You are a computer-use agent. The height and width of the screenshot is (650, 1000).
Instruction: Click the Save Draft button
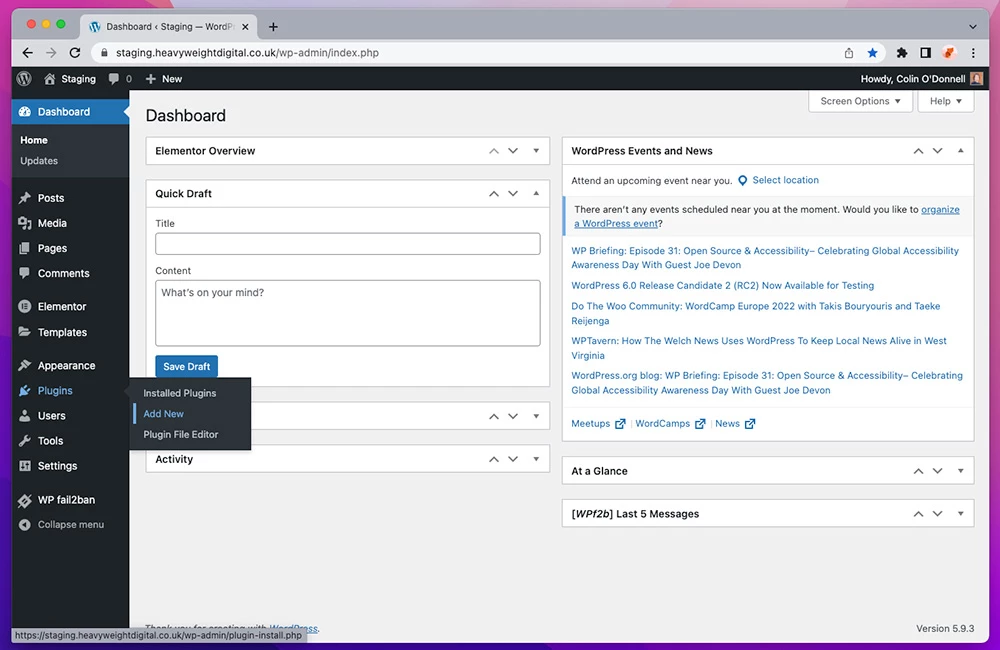coord(186,367)
